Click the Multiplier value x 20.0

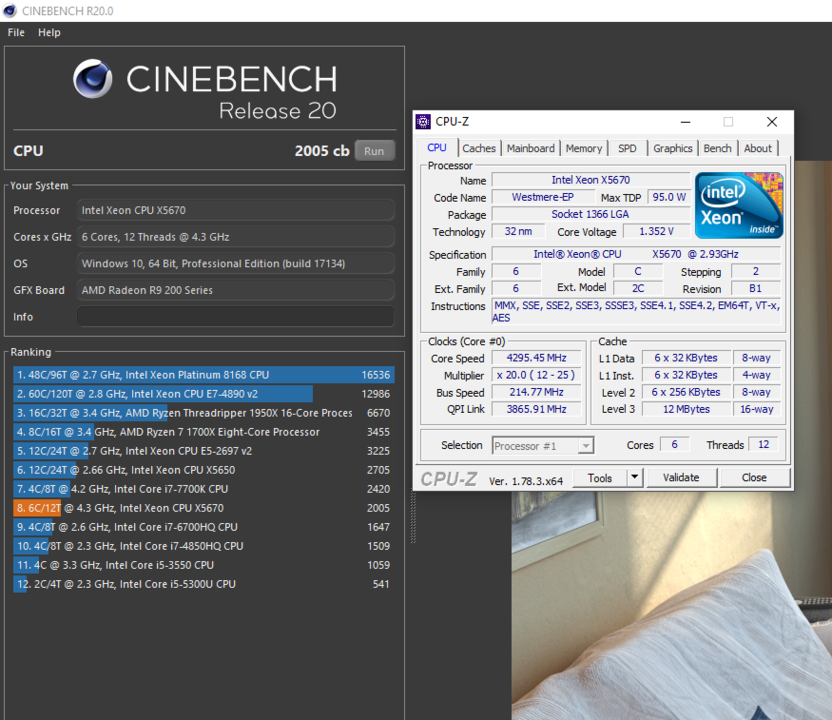click(536, 375)
